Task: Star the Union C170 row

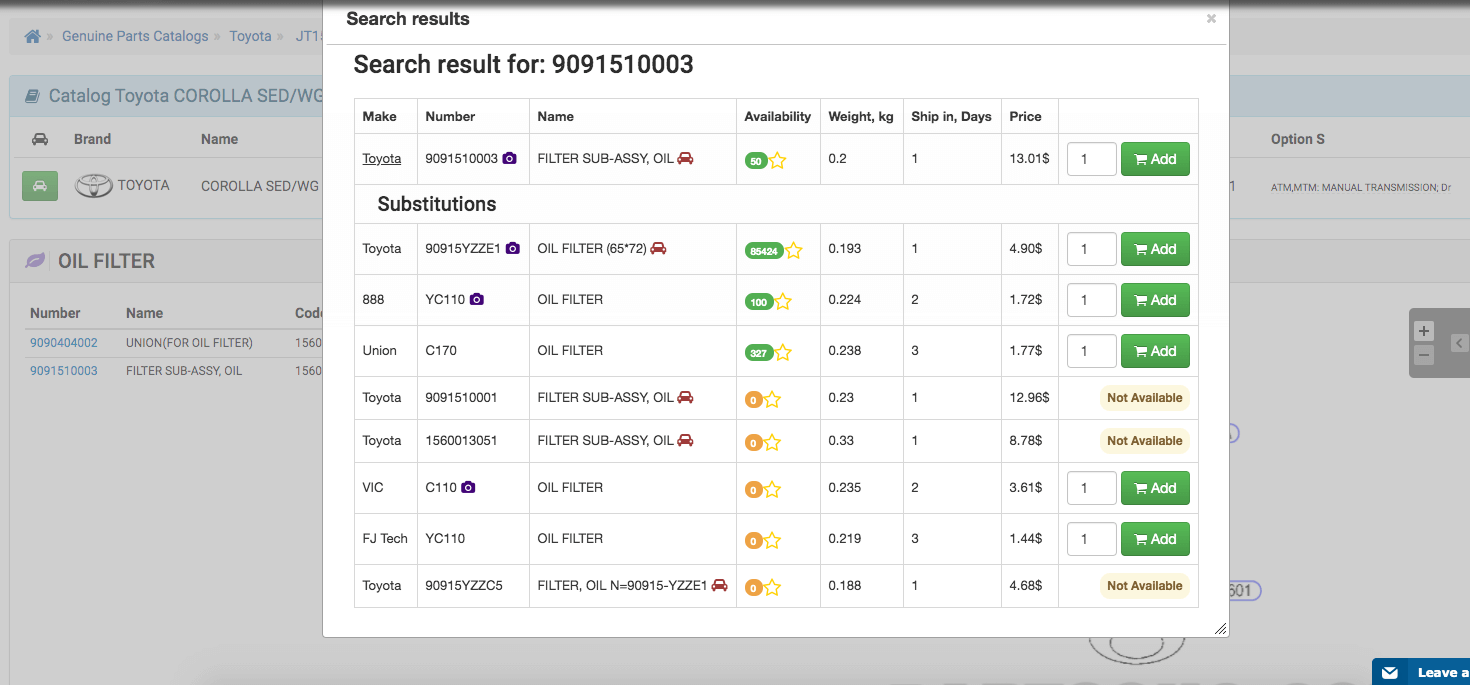Action: (x=782, y=352)
